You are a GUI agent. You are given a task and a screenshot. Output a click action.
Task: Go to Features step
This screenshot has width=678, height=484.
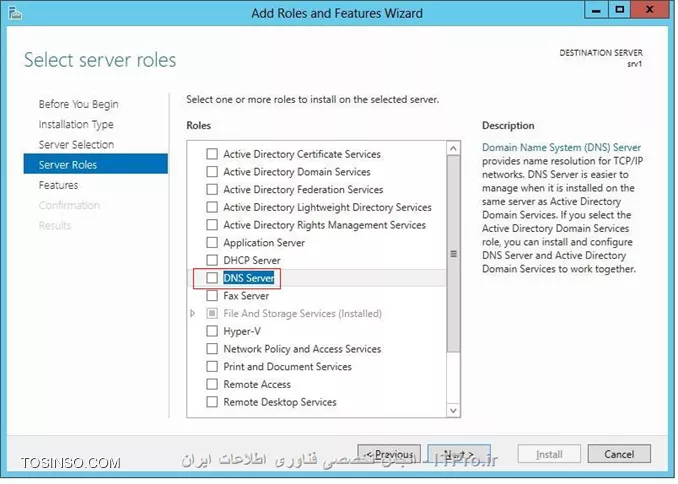coord(58,185)
